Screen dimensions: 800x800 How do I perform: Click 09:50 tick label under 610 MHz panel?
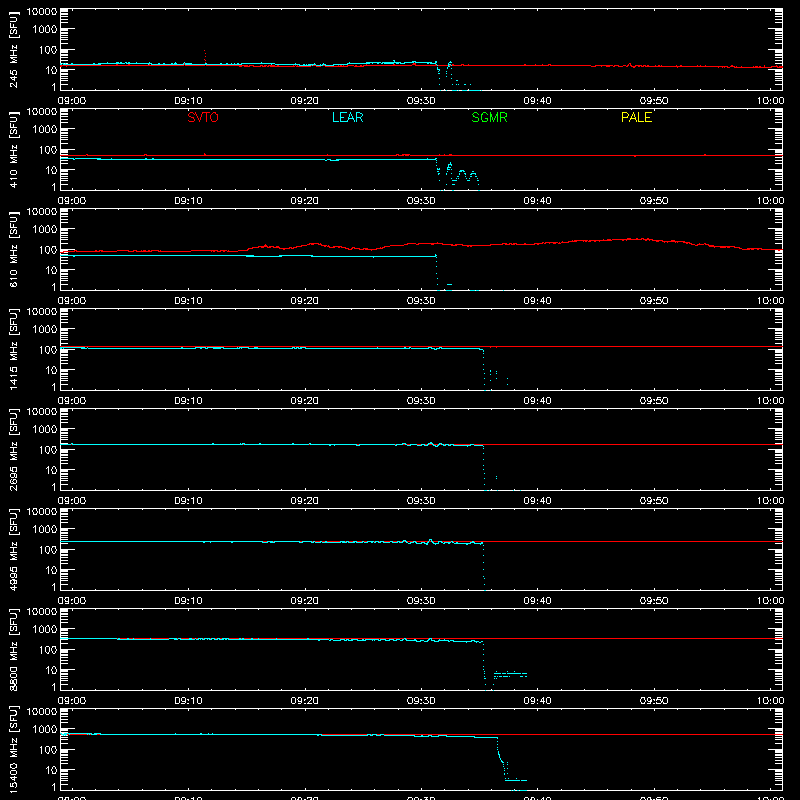click(x=654, y=301)
